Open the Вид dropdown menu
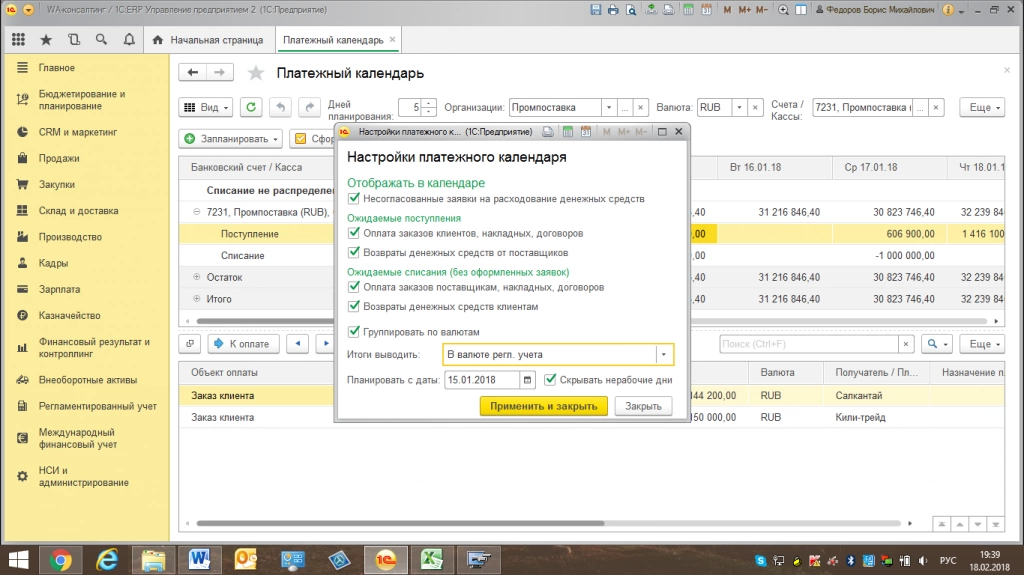Screen dimensions: 1024x575 click(x=206, y=107)
